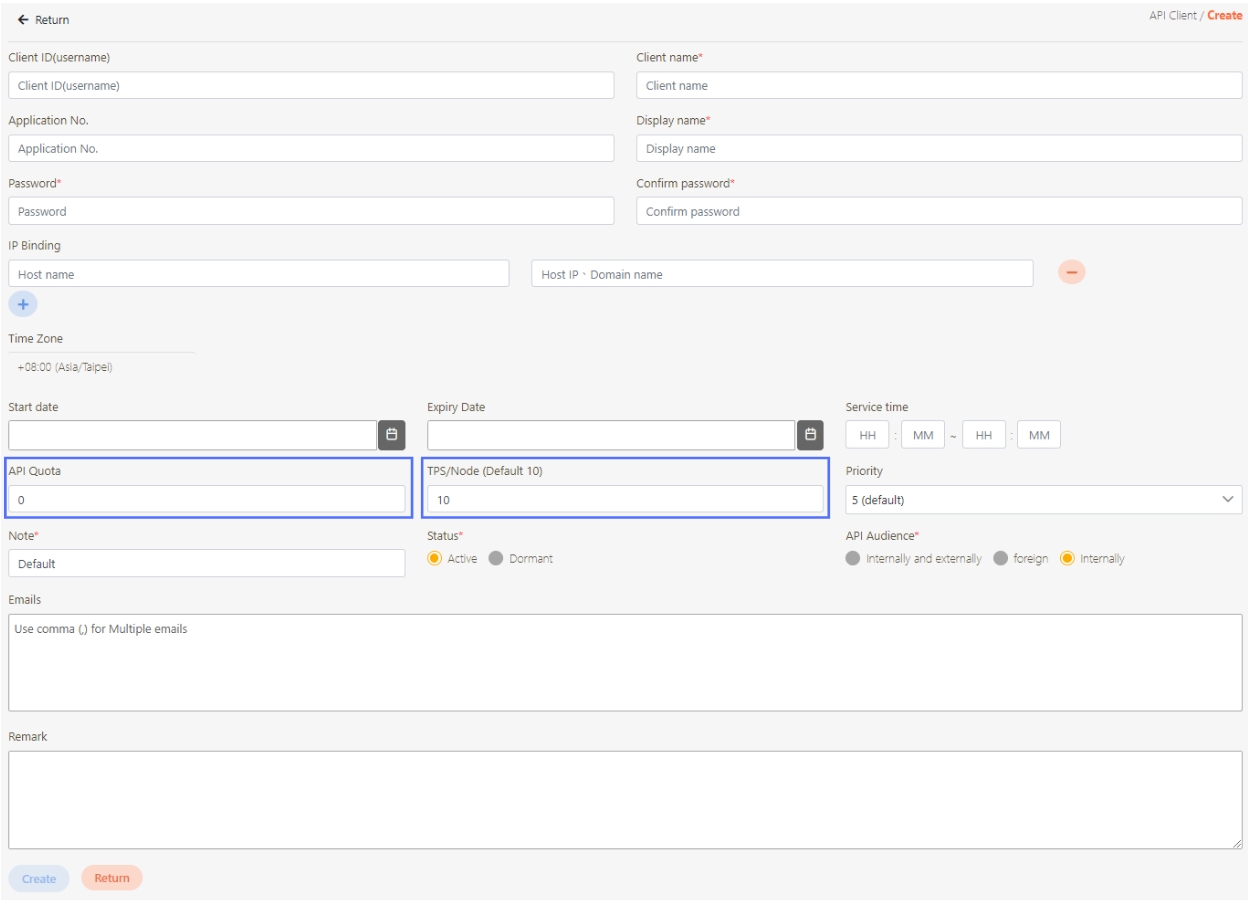
Task: Click the Client name input
Action: [939, 86]
